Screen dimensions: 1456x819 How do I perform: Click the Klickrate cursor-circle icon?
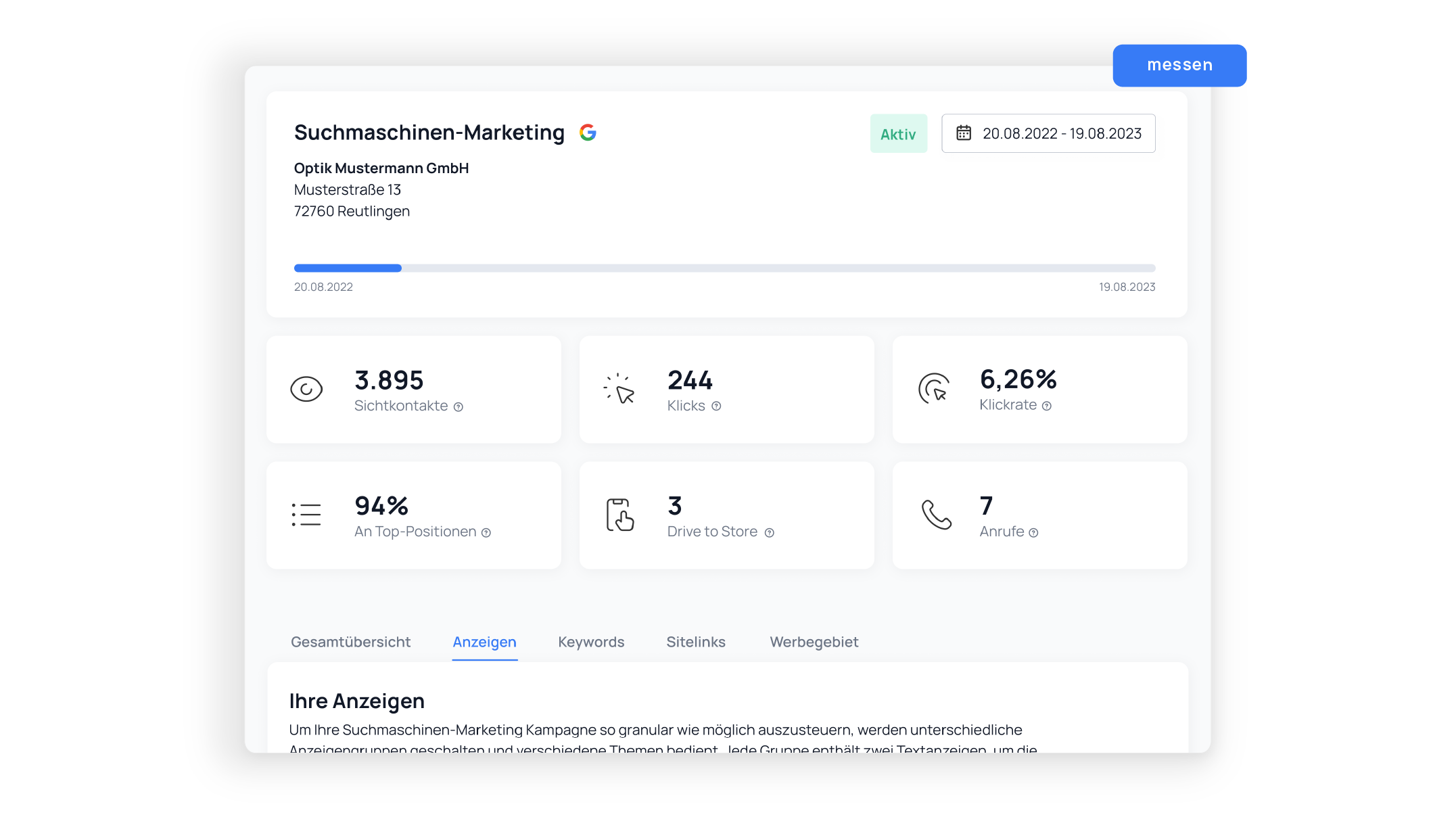pos(934,389)
